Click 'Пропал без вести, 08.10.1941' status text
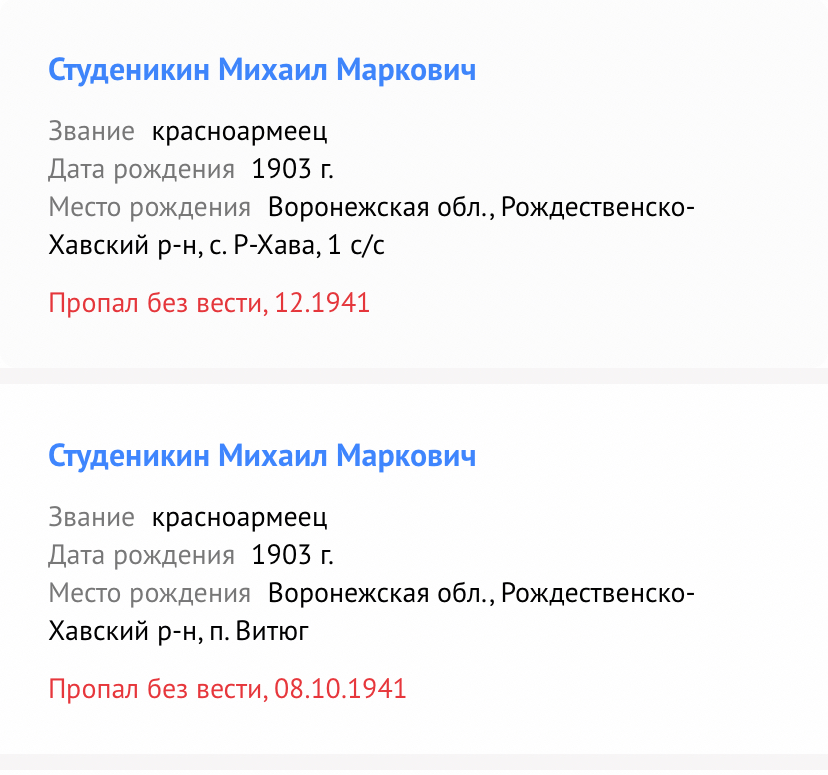 pos(228,689)
